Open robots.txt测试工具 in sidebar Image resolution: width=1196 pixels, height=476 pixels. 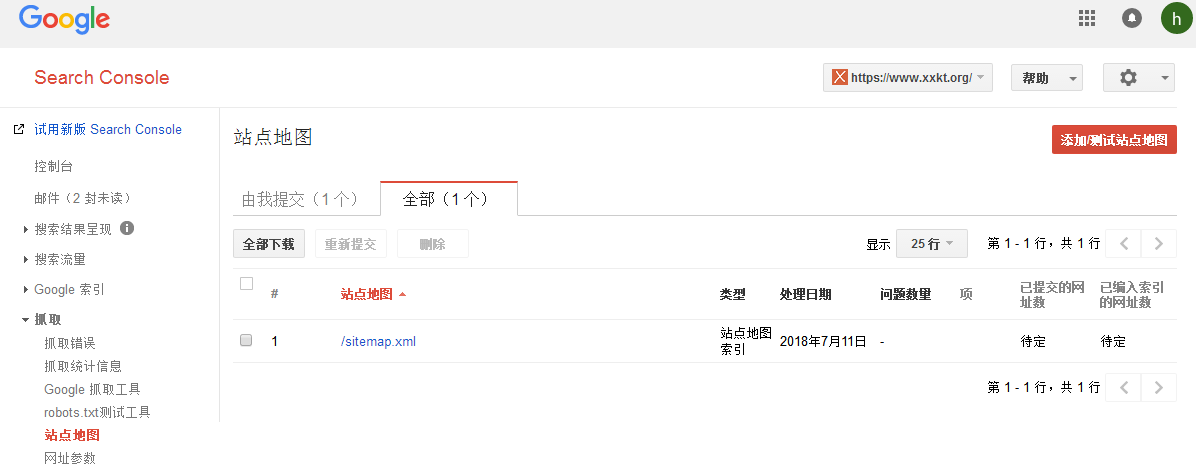[98, 412]
